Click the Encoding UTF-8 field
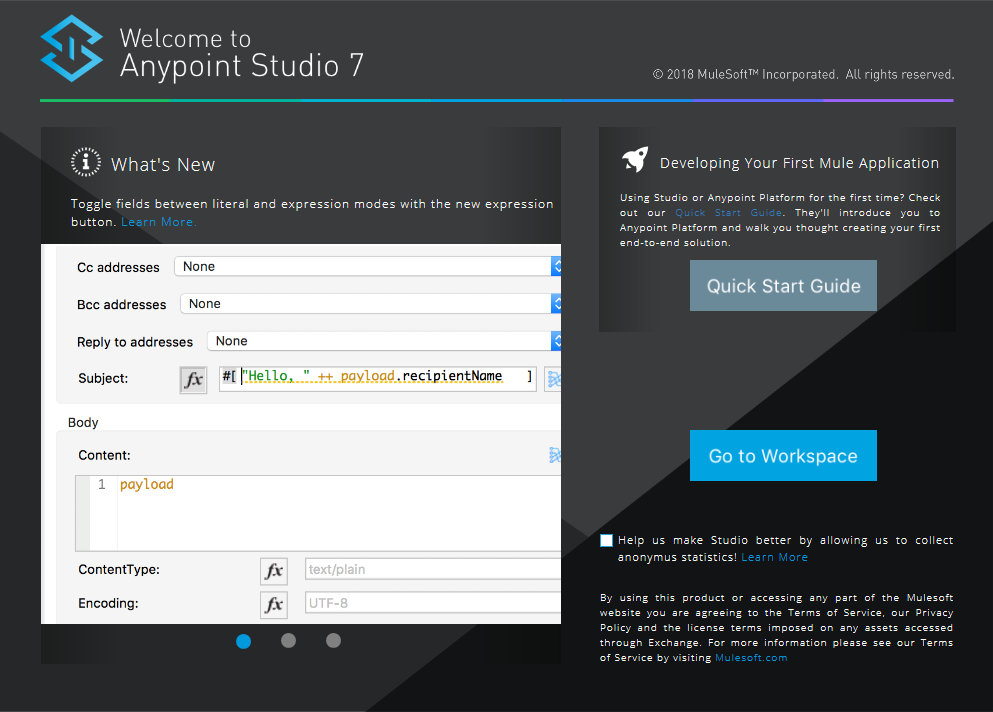This screenshot has width=993, height=712. (x=433, y=602)
